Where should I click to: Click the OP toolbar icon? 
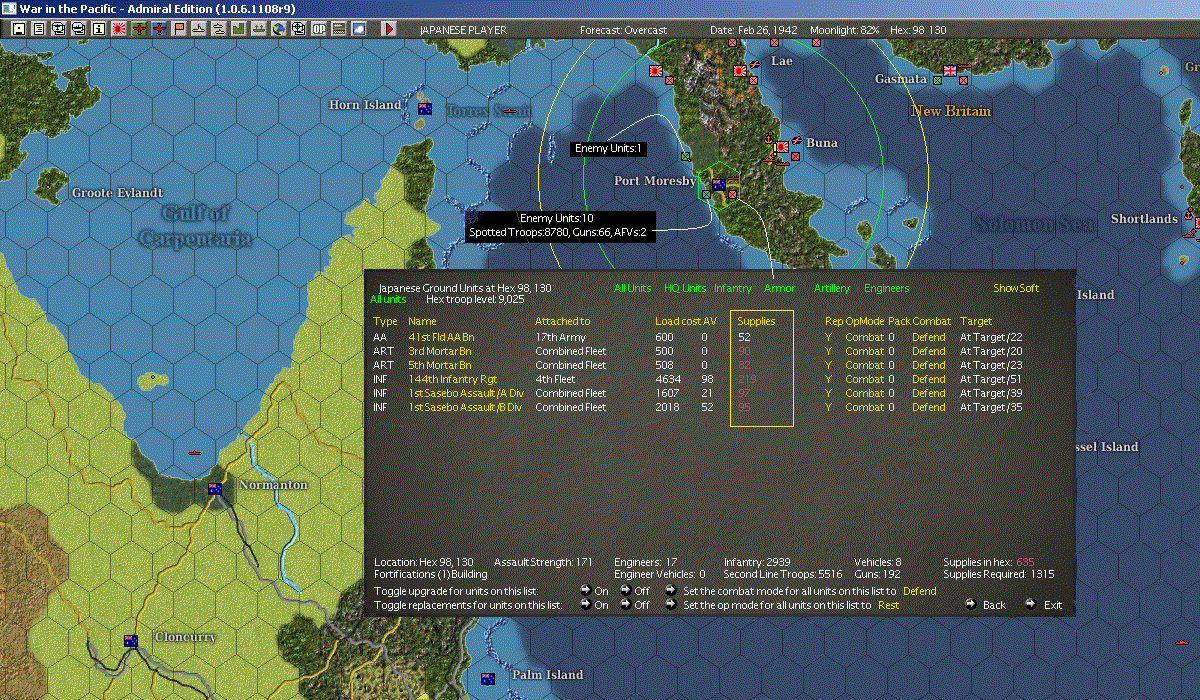[318, 29]
